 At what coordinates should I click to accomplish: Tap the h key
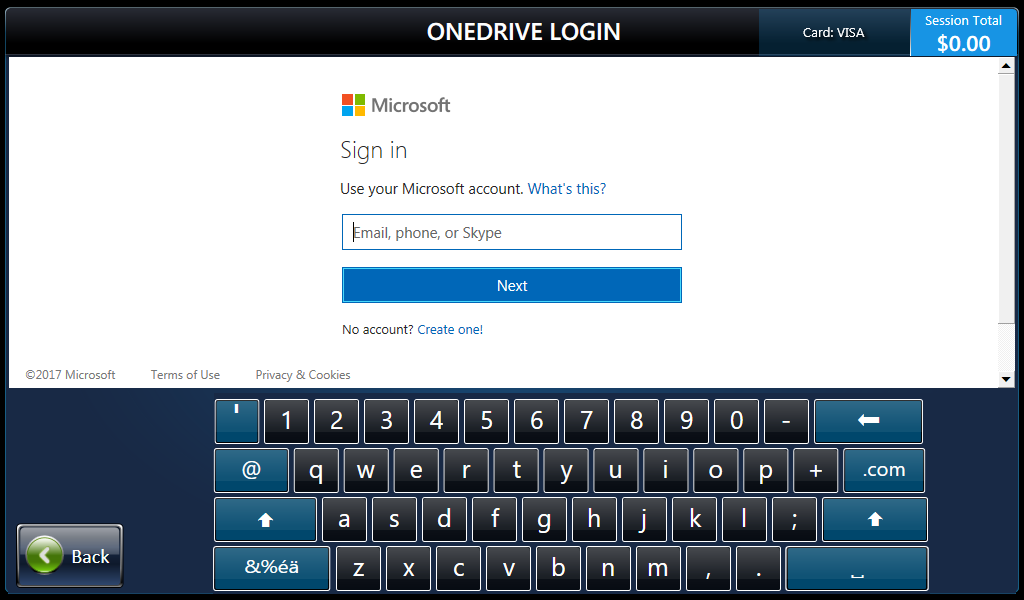[594, 520]
